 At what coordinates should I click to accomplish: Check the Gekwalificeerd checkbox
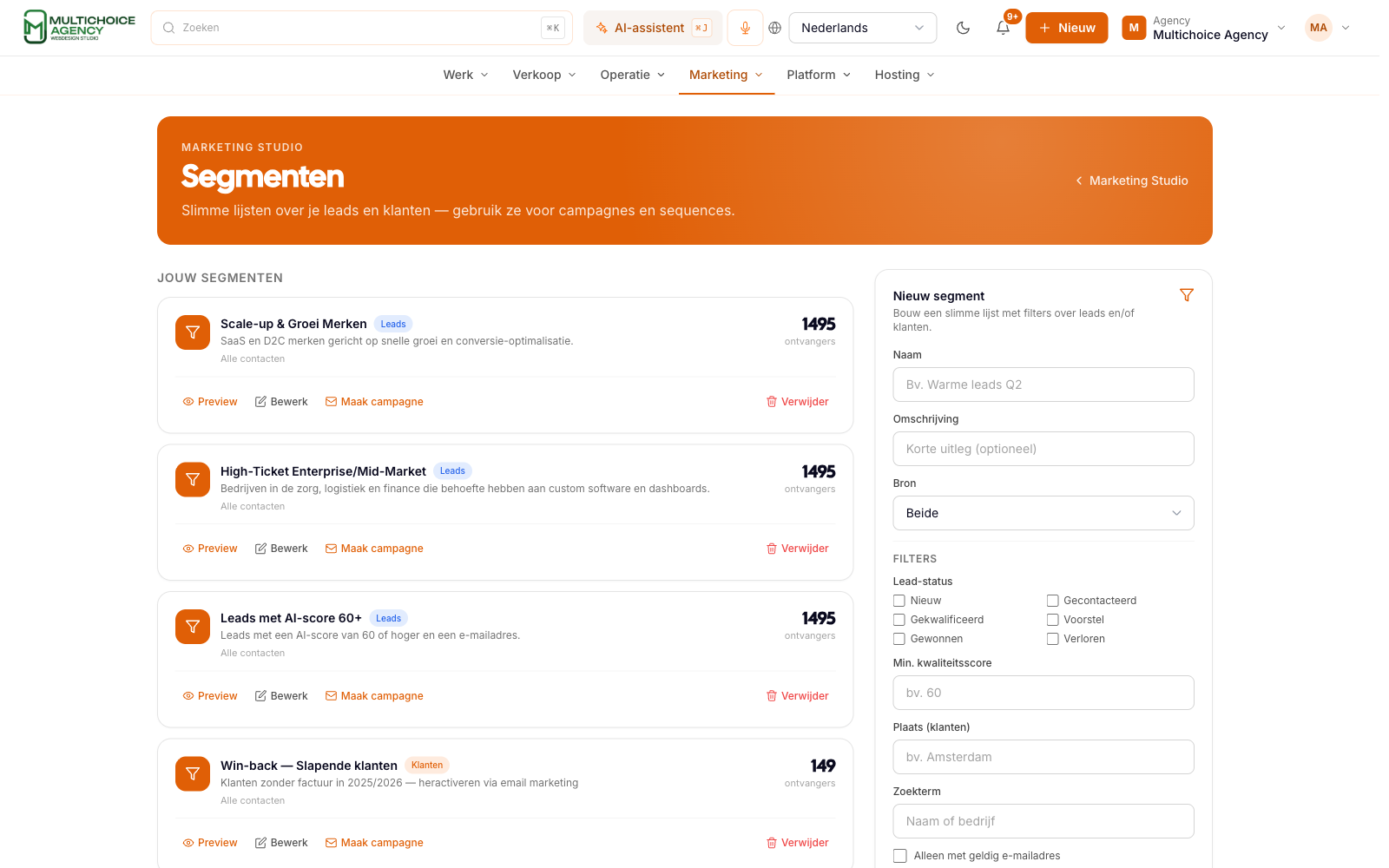(899, 620)
